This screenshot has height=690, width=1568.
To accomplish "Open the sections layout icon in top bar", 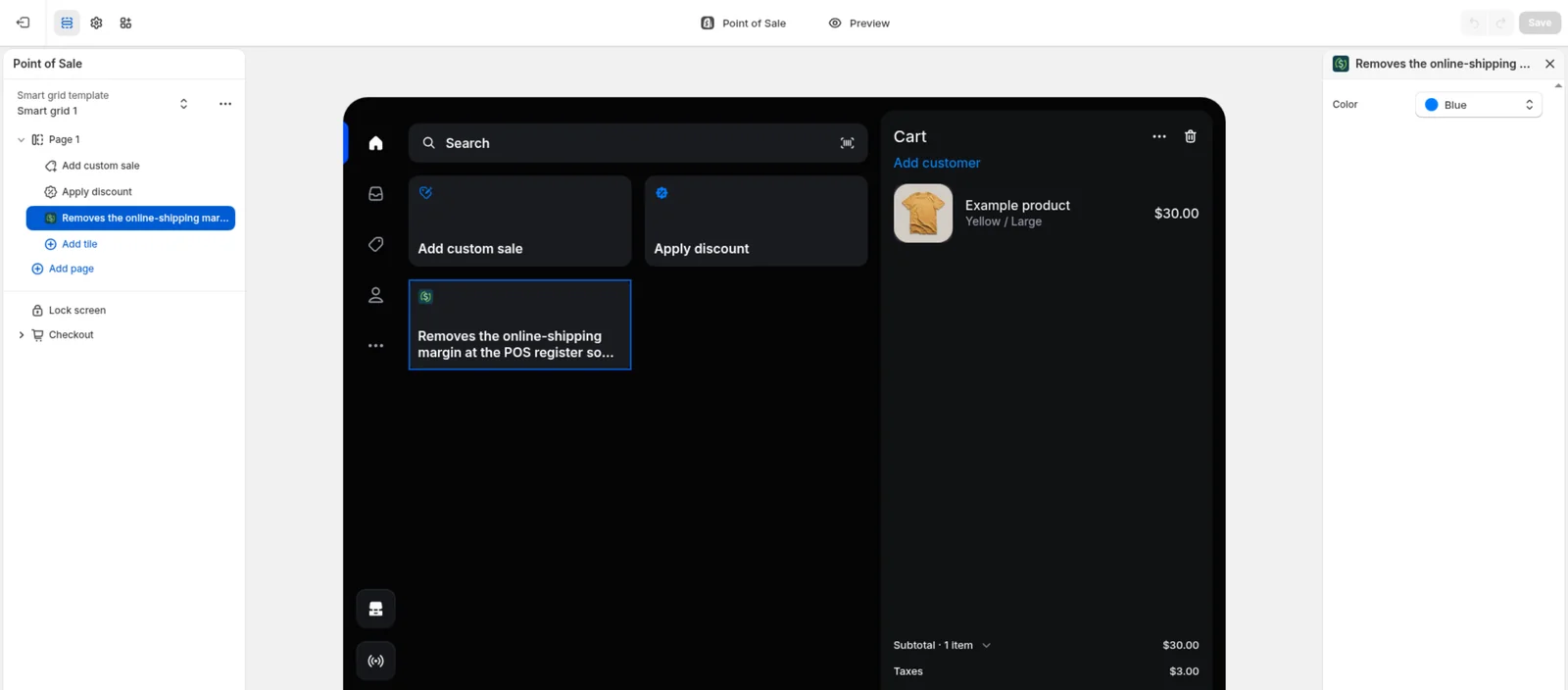I will tap(67, 23).
